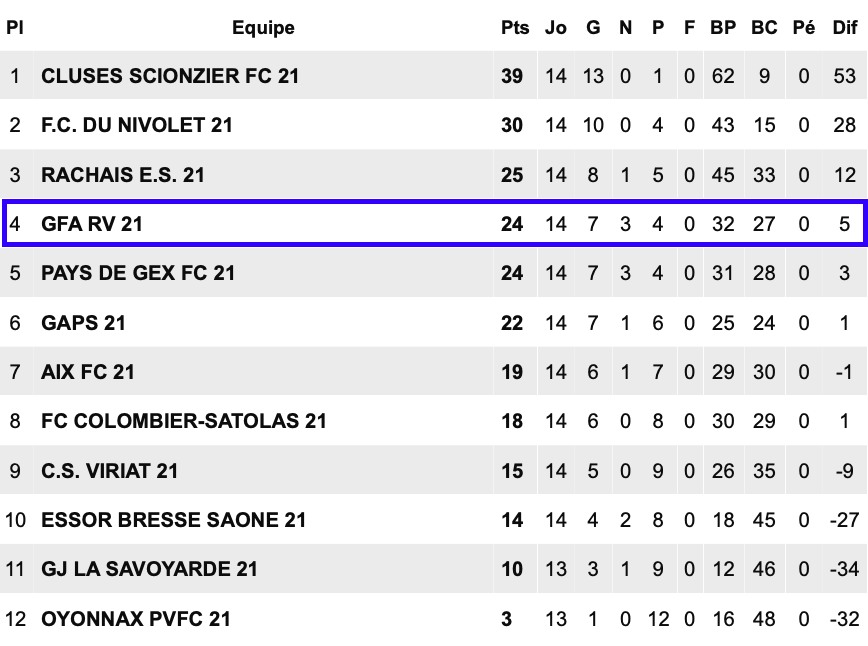
Task: Click the 39 points value for Cluses
Action: (x=512, y=76)
